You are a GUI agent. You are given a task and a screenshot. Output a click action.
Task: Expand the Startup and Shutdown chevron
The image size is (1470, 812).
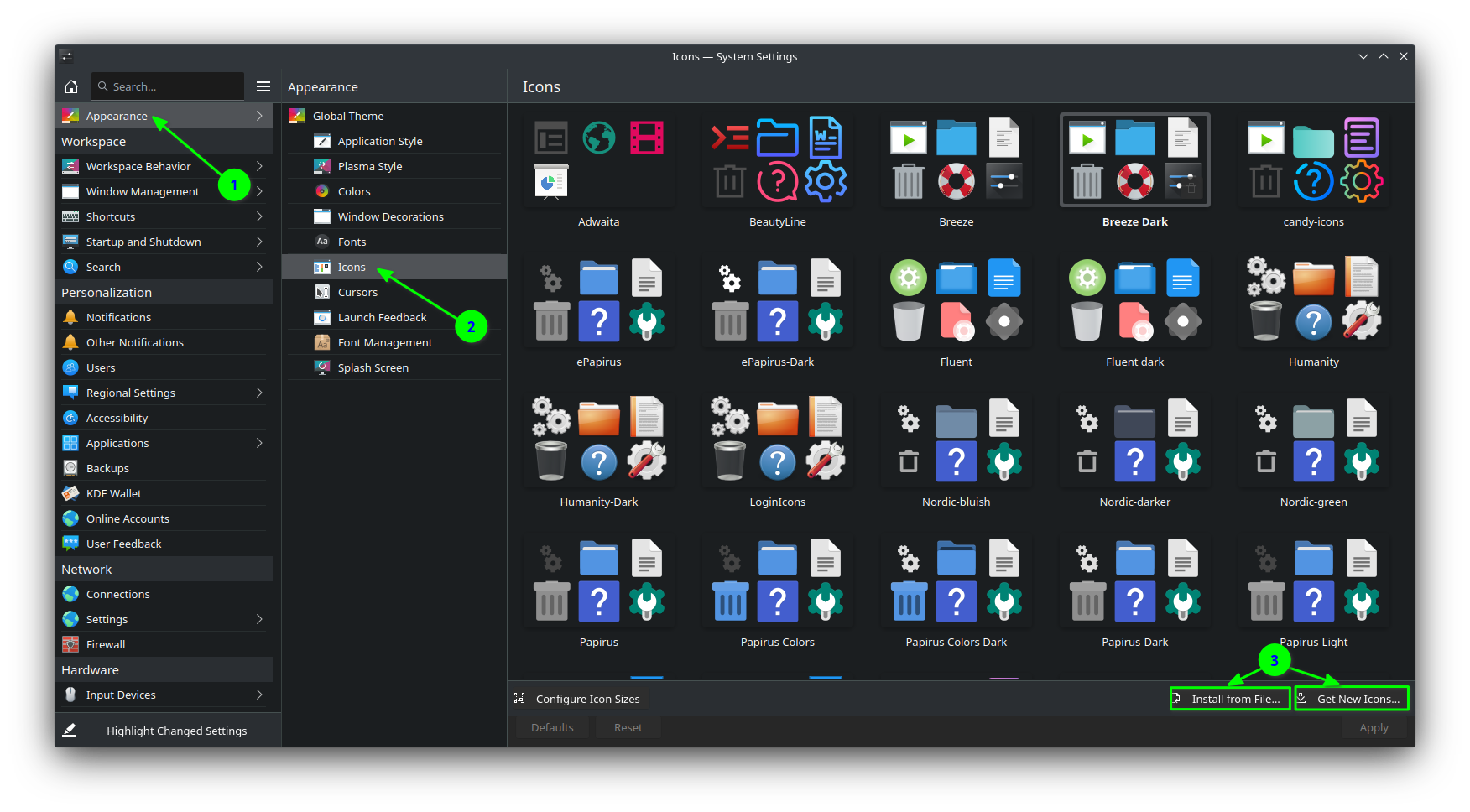point(259,242)
